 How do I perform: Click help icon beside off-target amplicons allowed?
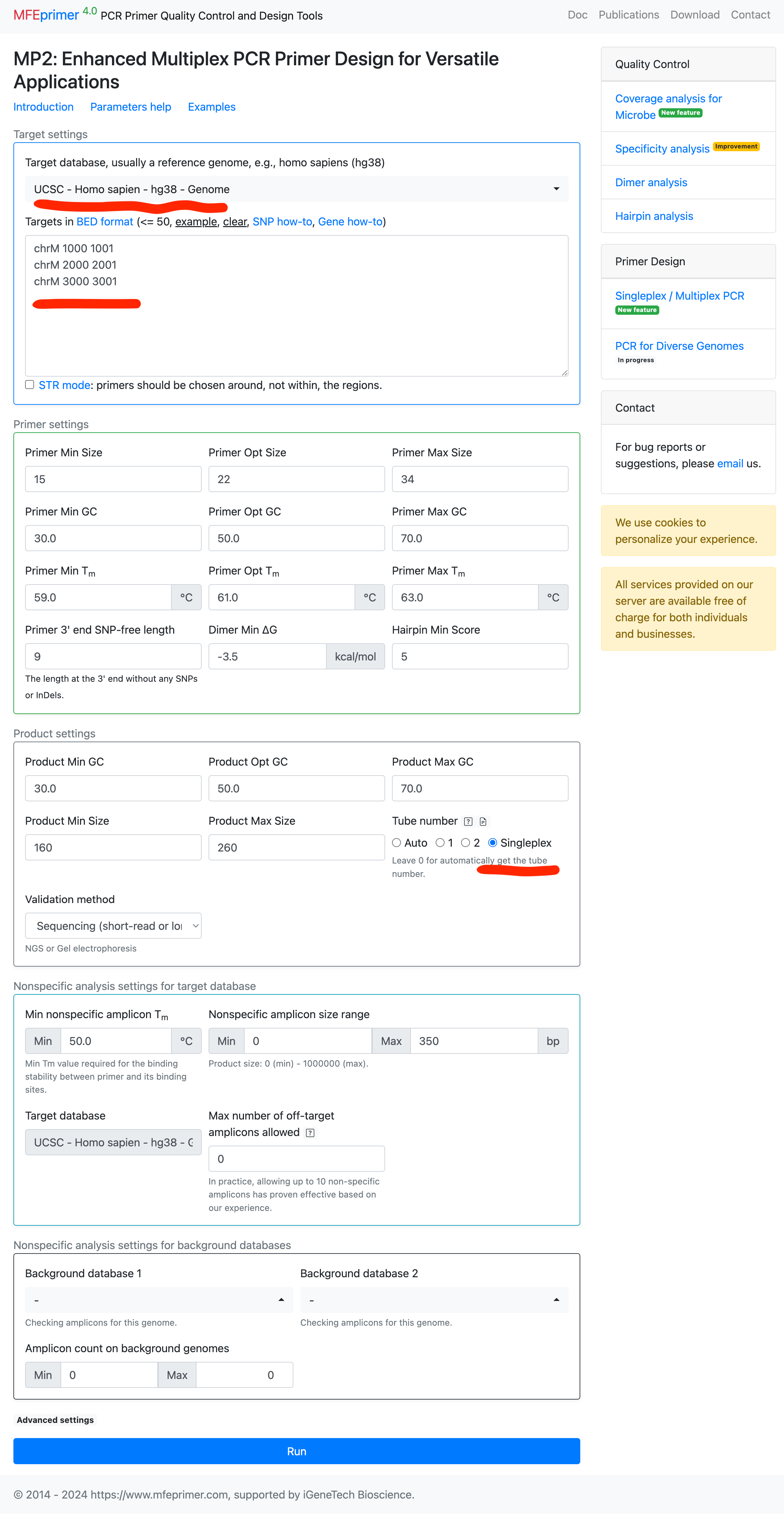pos(310,1133)
